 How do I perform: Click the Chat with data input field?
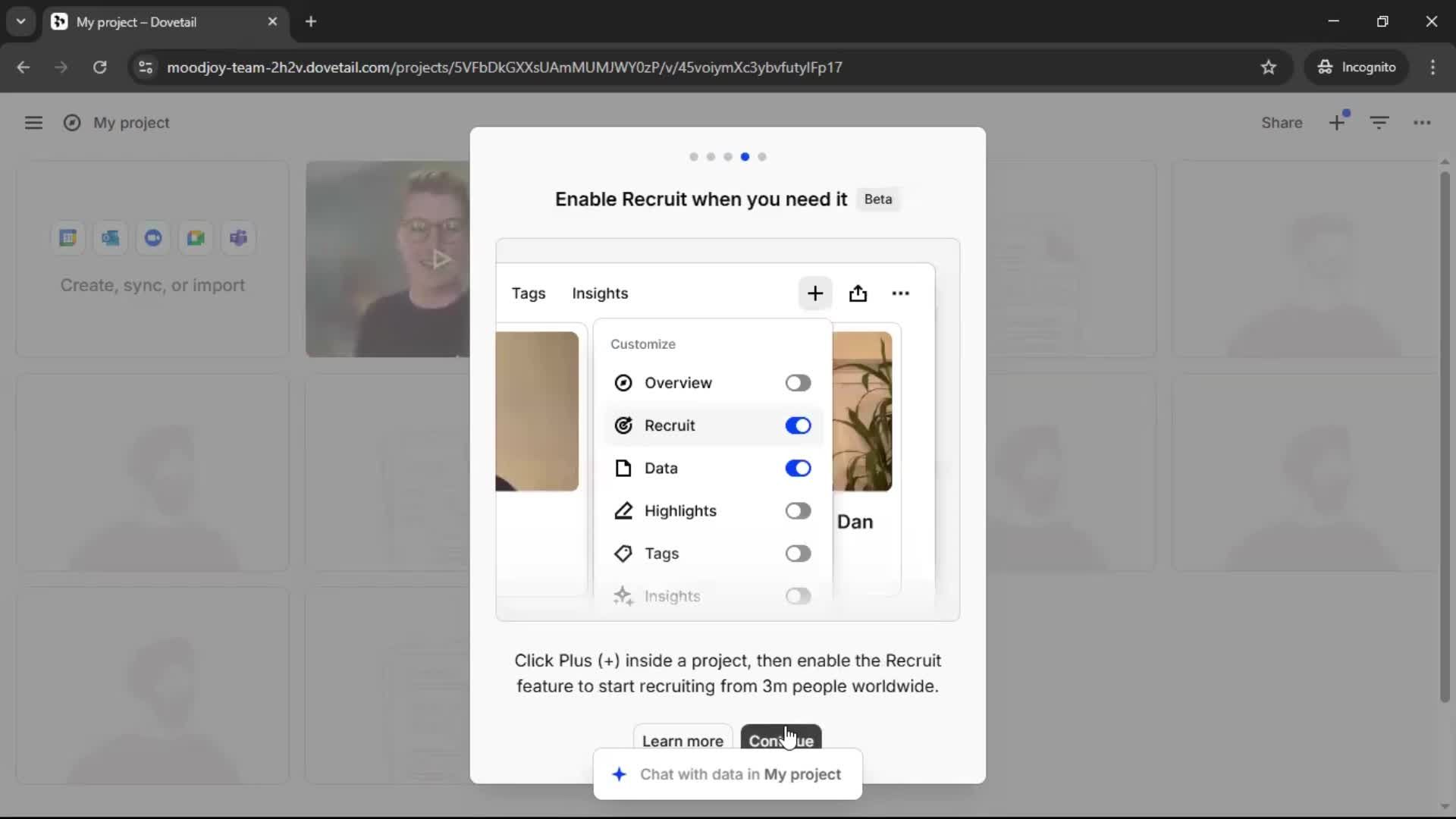click(740, 774)
